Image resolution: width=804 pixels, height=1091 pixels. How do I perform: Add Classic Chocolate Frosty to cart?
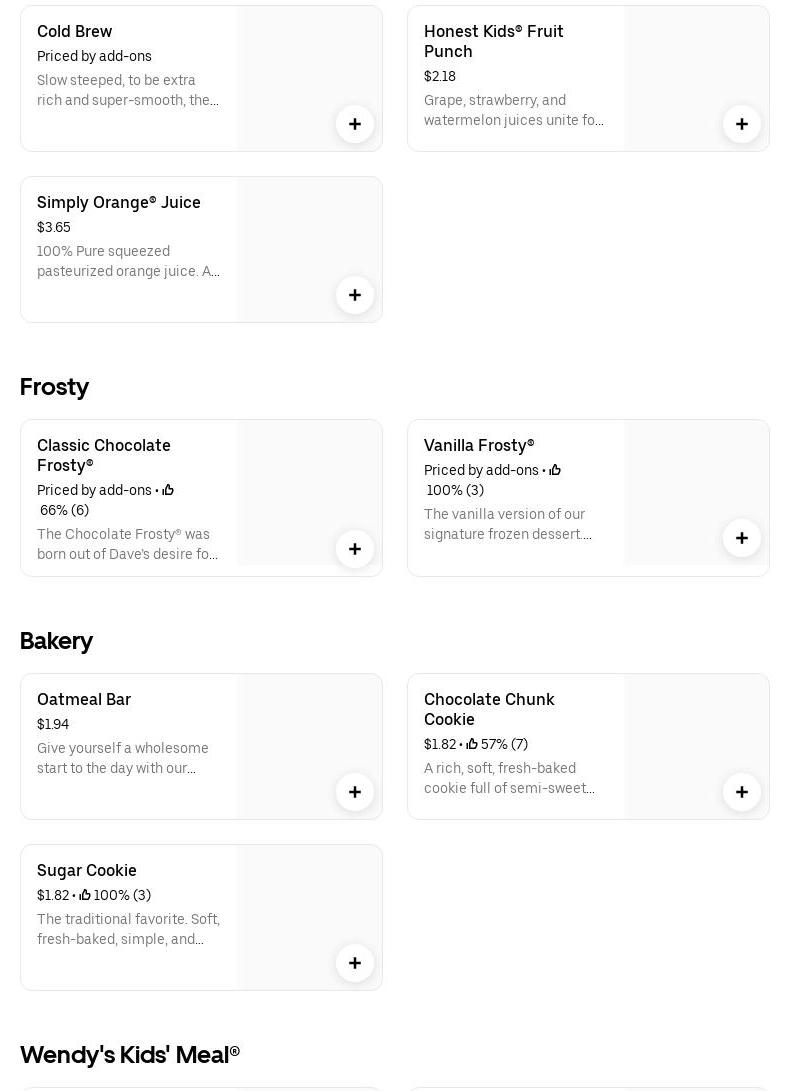tap(355, 549)
